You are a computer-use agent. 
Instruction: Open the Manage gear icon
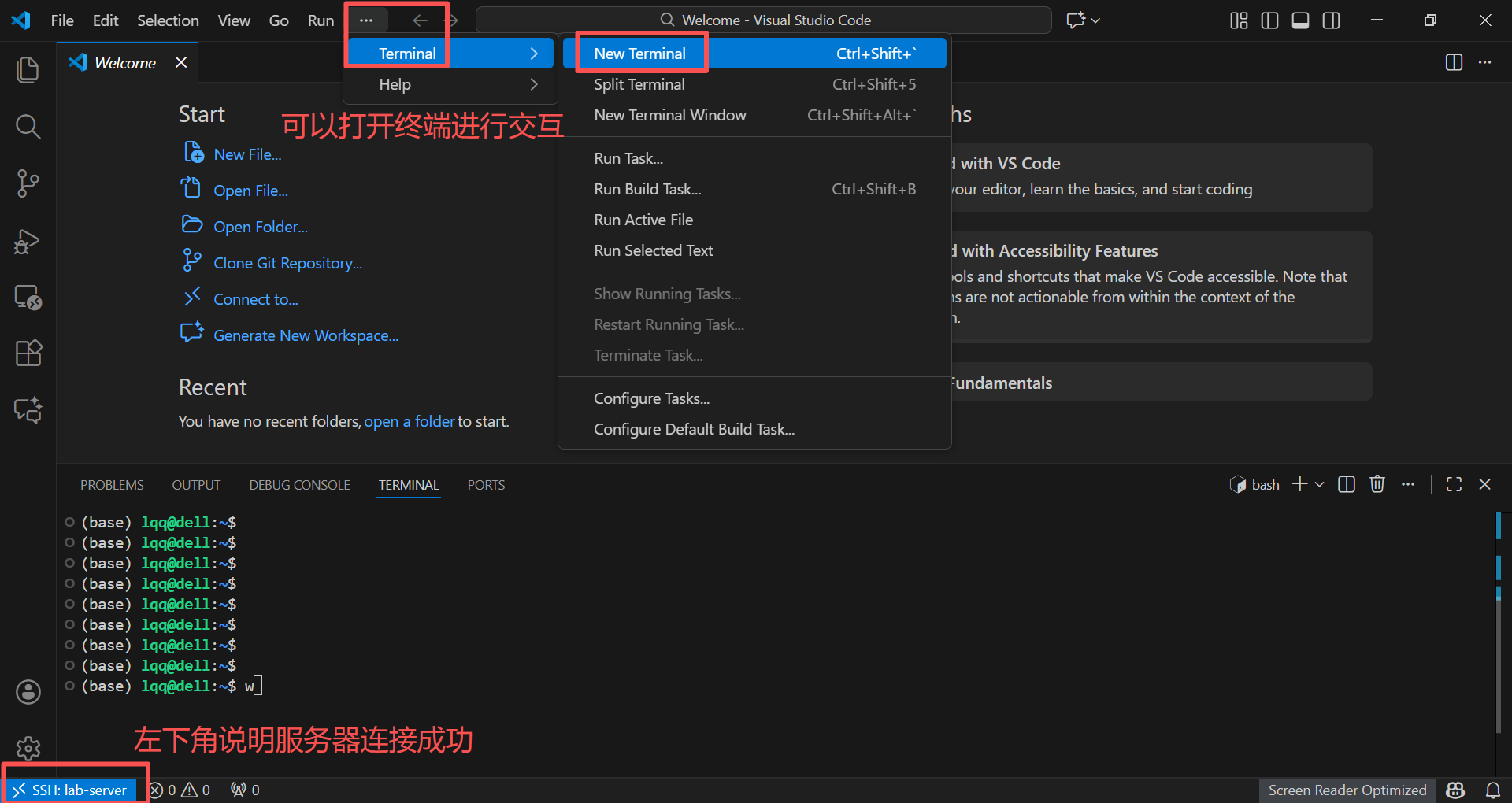tap(28, 748)
